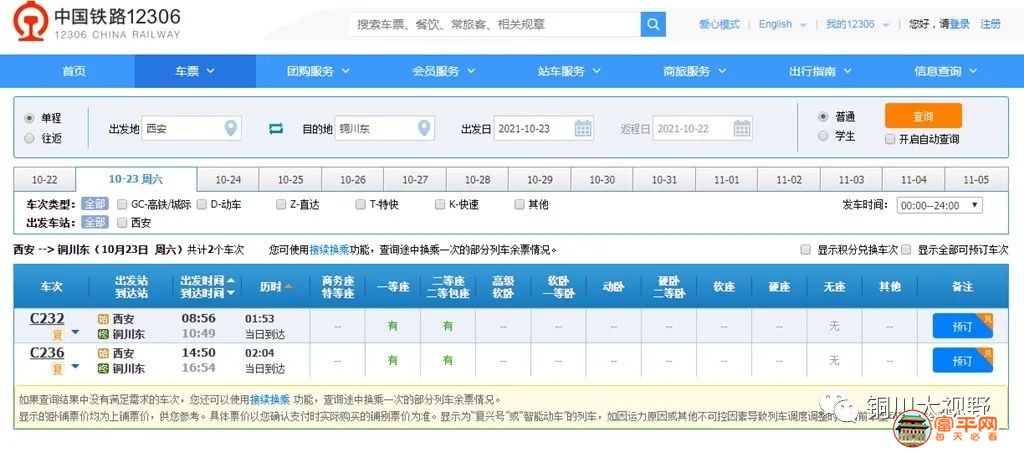Click the 登录 login link
Viewport: 1024px width, 453px height.
(959, 24)
